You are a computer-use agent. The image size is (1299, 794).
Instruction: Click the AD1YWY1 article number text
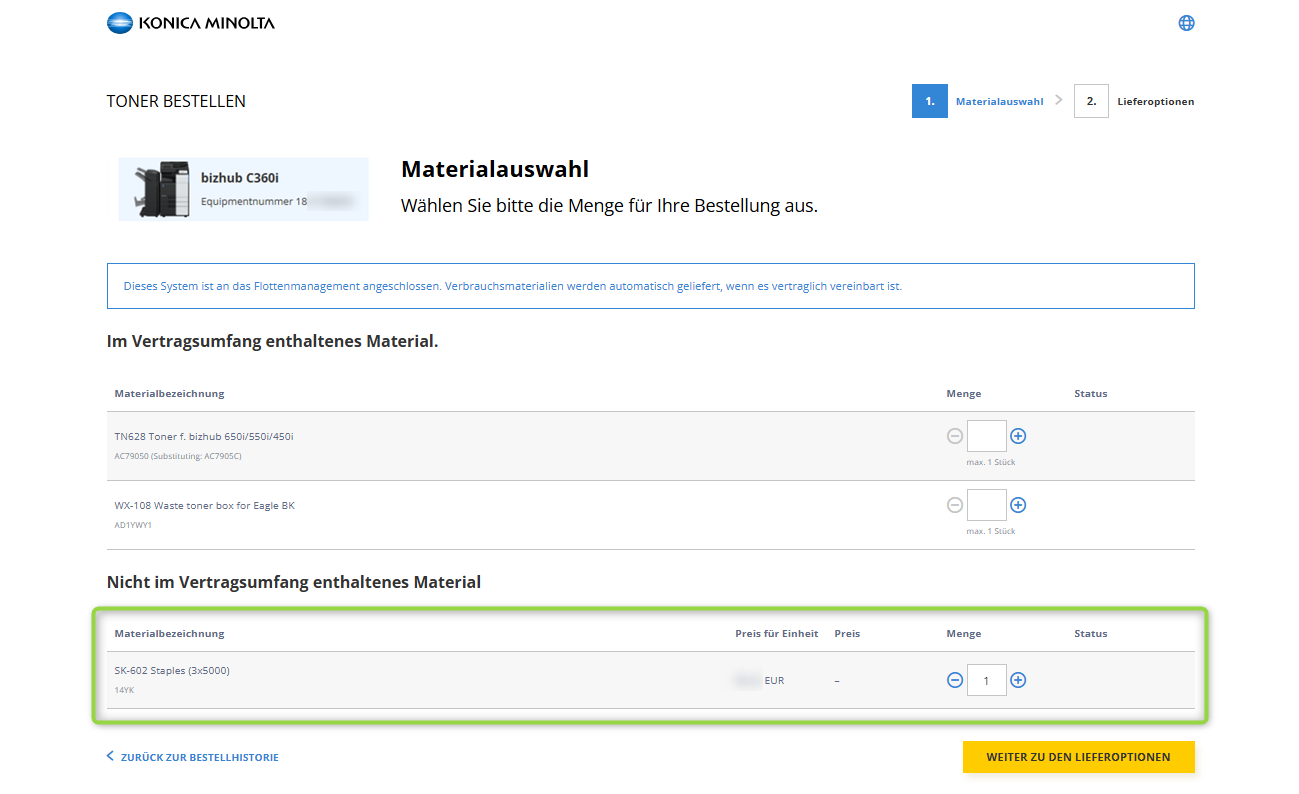coord(133,525)
